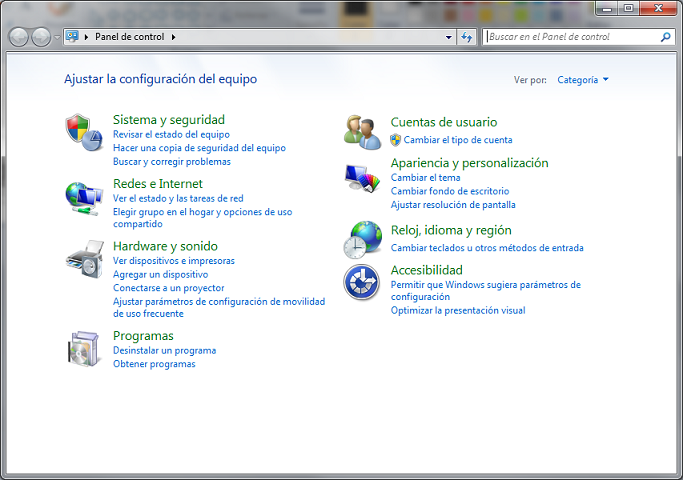Select Permitir que Windows sugiera parámetros

pyautogui.click(x=486, y=291)
